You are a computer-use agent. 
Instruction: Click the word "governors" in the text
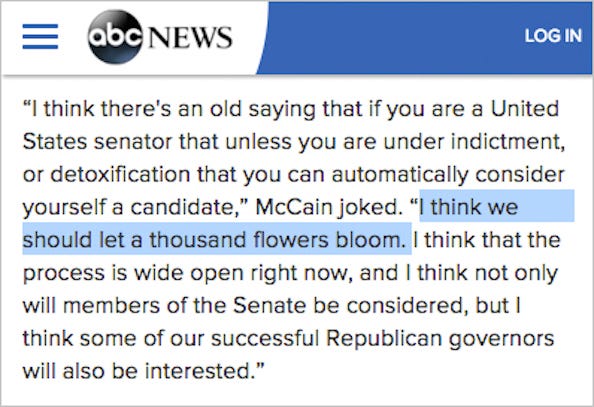point(502,339)
